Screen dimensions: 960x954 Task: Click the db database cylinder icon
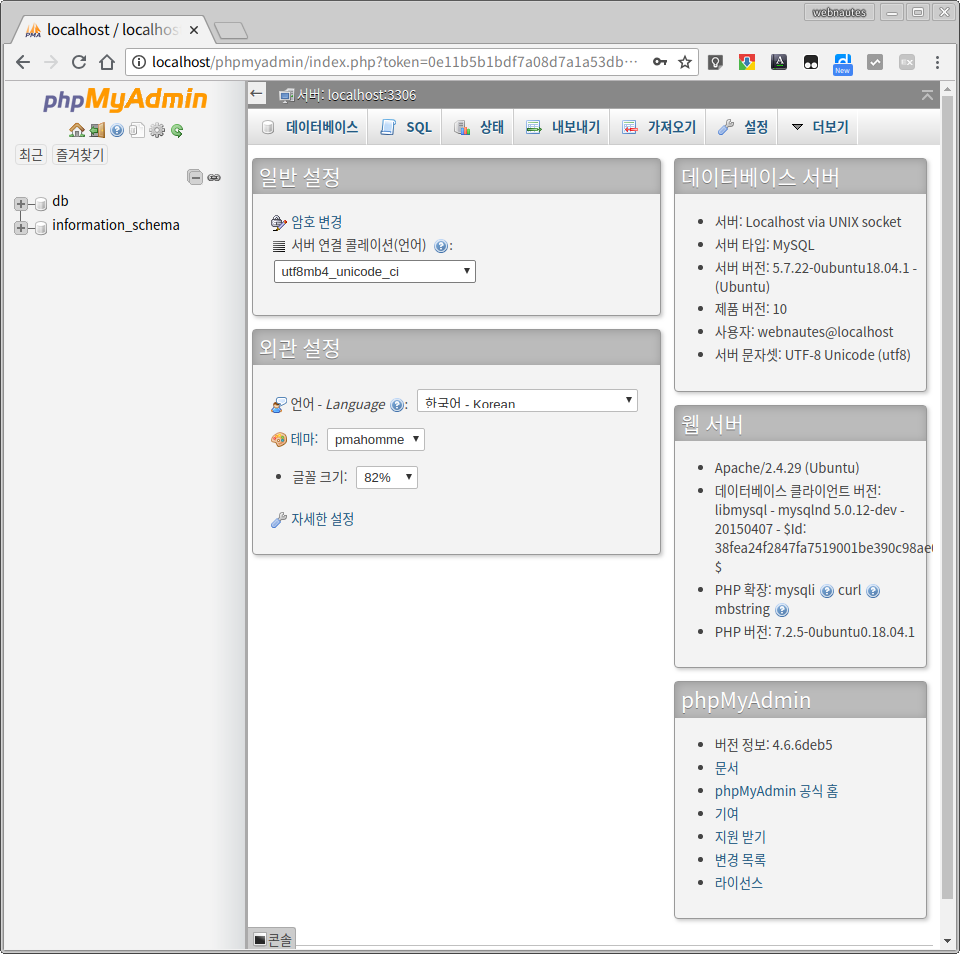[x=41, y=203]
